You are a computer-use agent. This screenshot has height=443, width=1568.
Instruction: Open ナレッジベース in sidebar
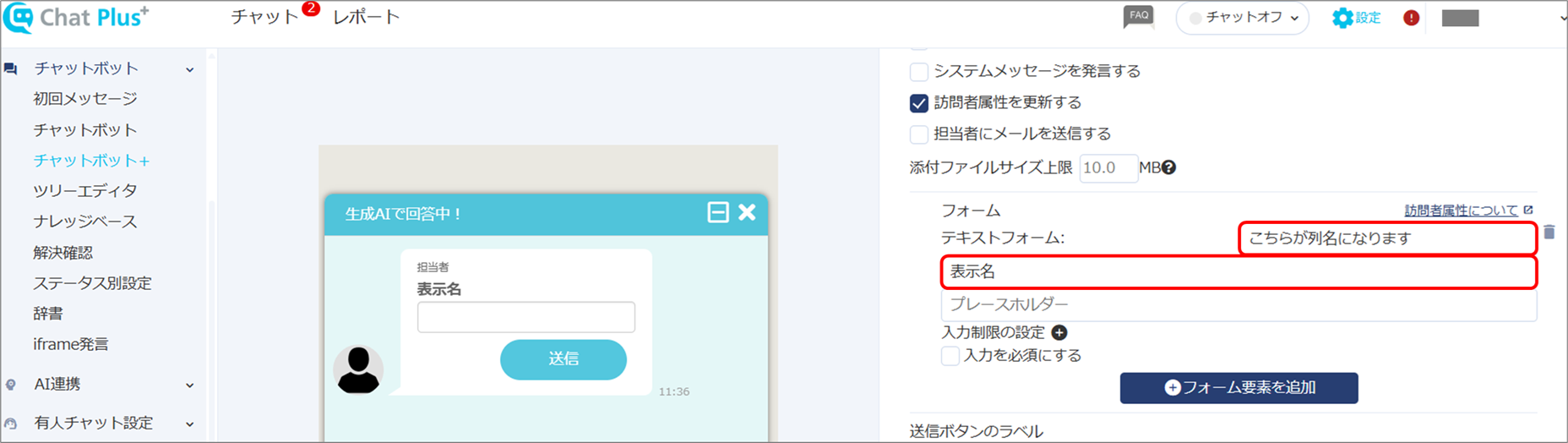coord(85,221)
